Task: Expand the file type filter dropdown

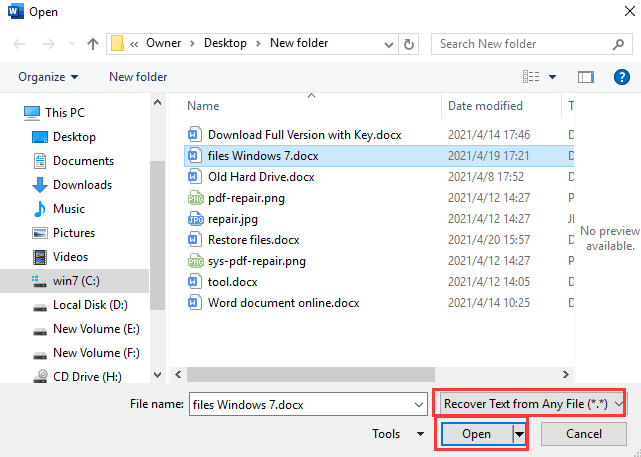Action: (x=620, y=403)
